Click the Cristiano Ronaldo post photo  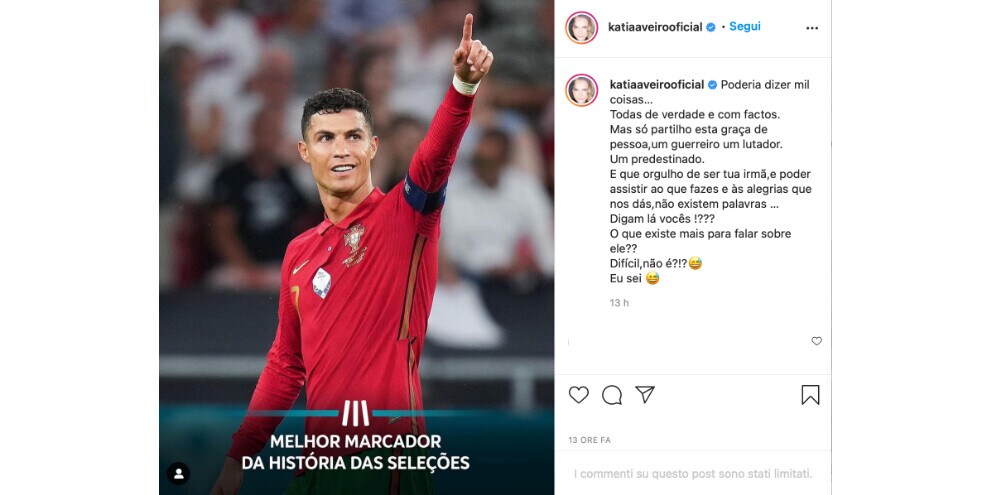pos(357,248)
